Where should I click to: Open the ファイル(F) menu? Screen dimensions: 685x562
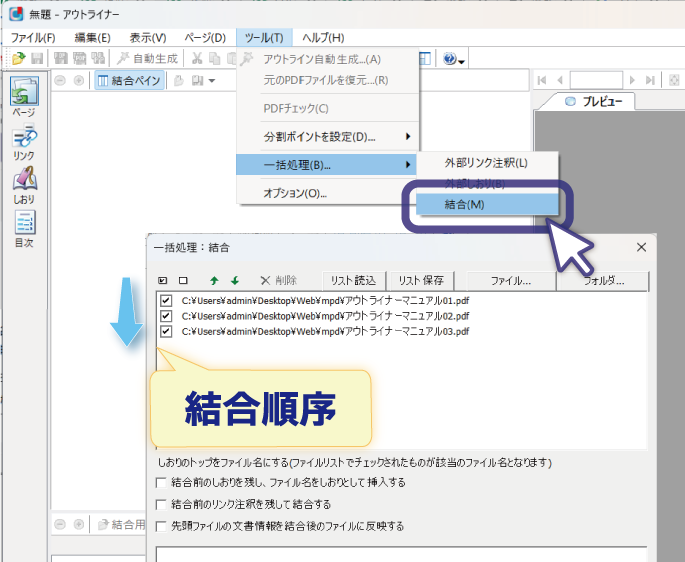33,37
